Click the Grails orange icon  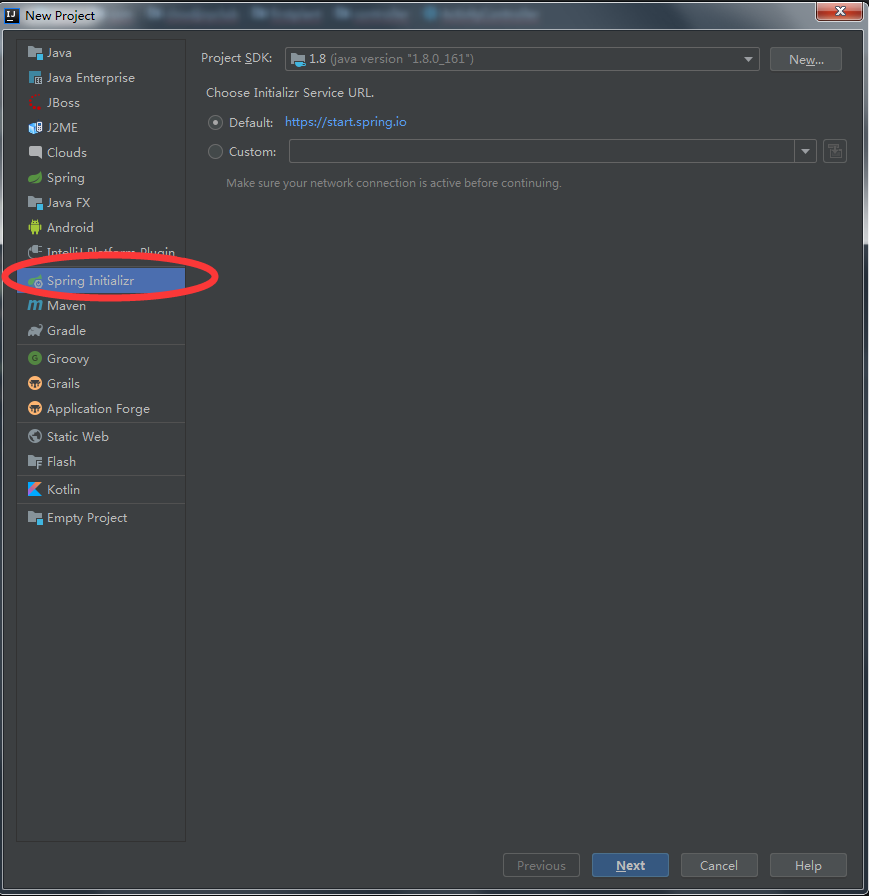(35, 383)
